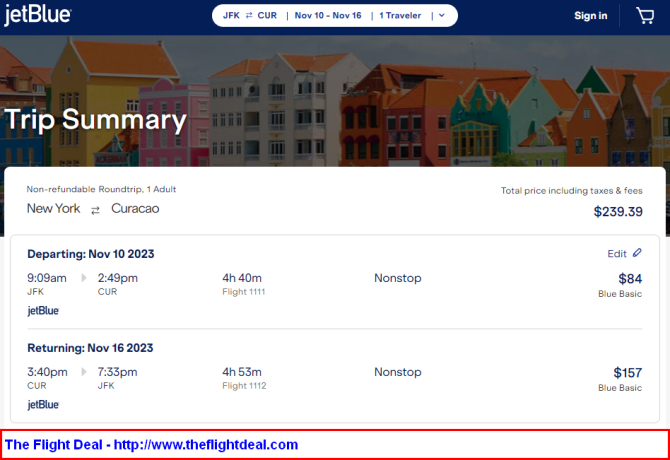Click Non-refundable Roundtrip, 1 Adult text
670x460 pixels.
pos(101,189)
